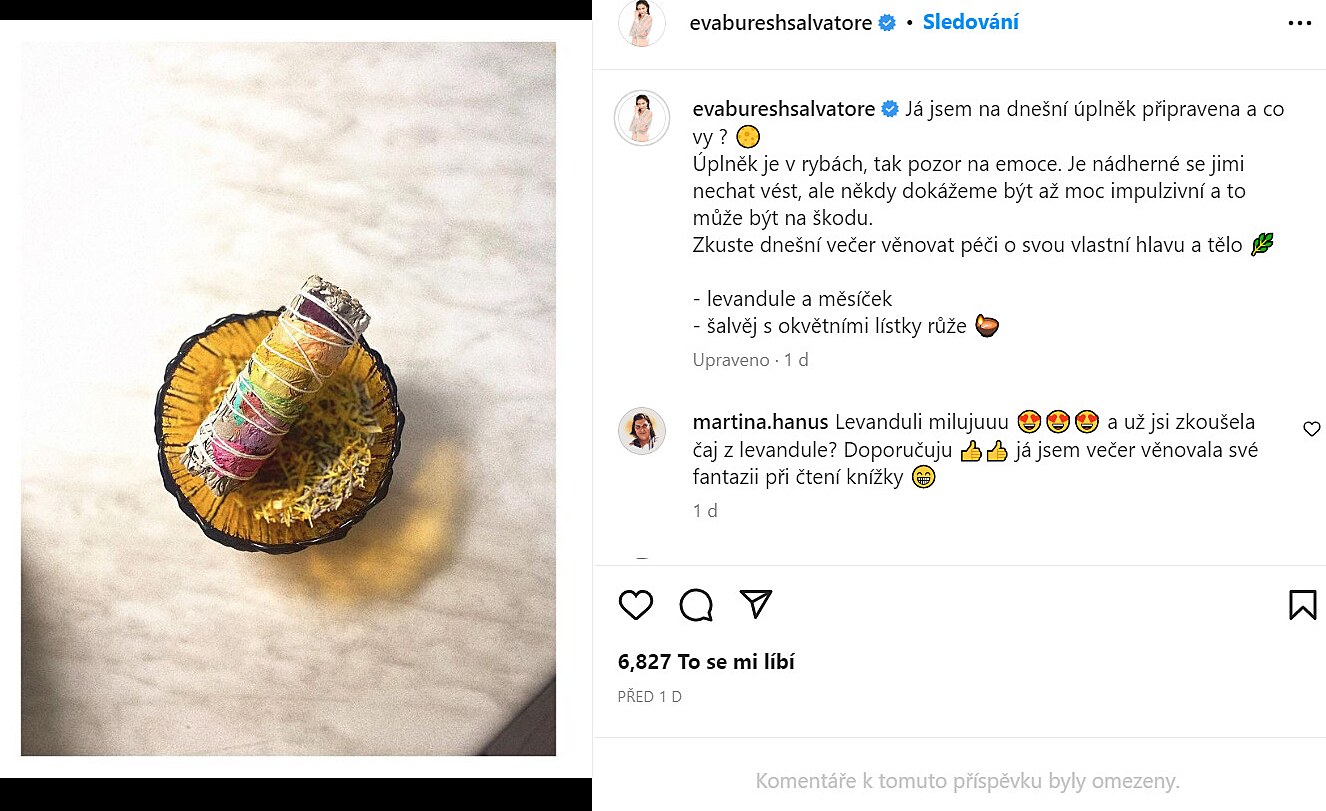Share post with paper plane icon
This screenshot has height=811, width=1326.
coord(756,604)
